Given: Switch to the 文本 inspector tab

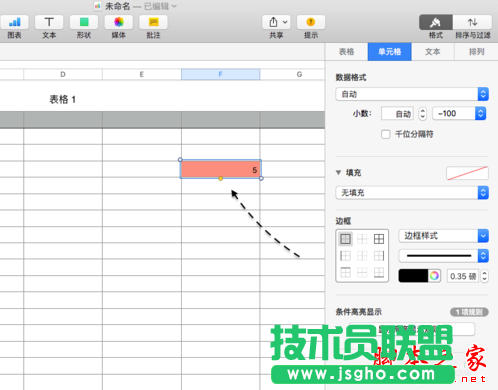Looking at the screenshot, I should 433,52.
